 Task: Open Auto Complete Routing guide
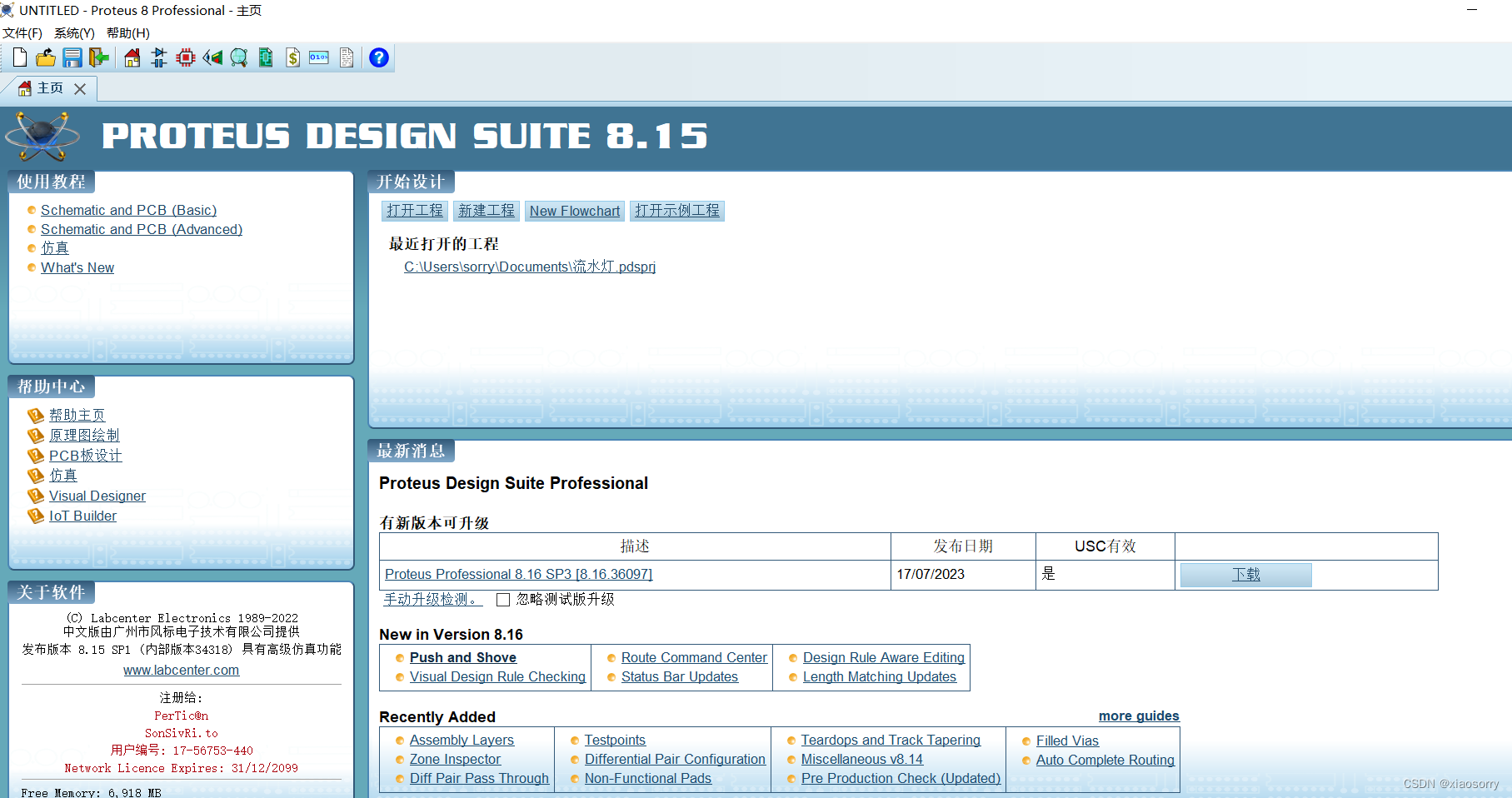click(1105, 760)
